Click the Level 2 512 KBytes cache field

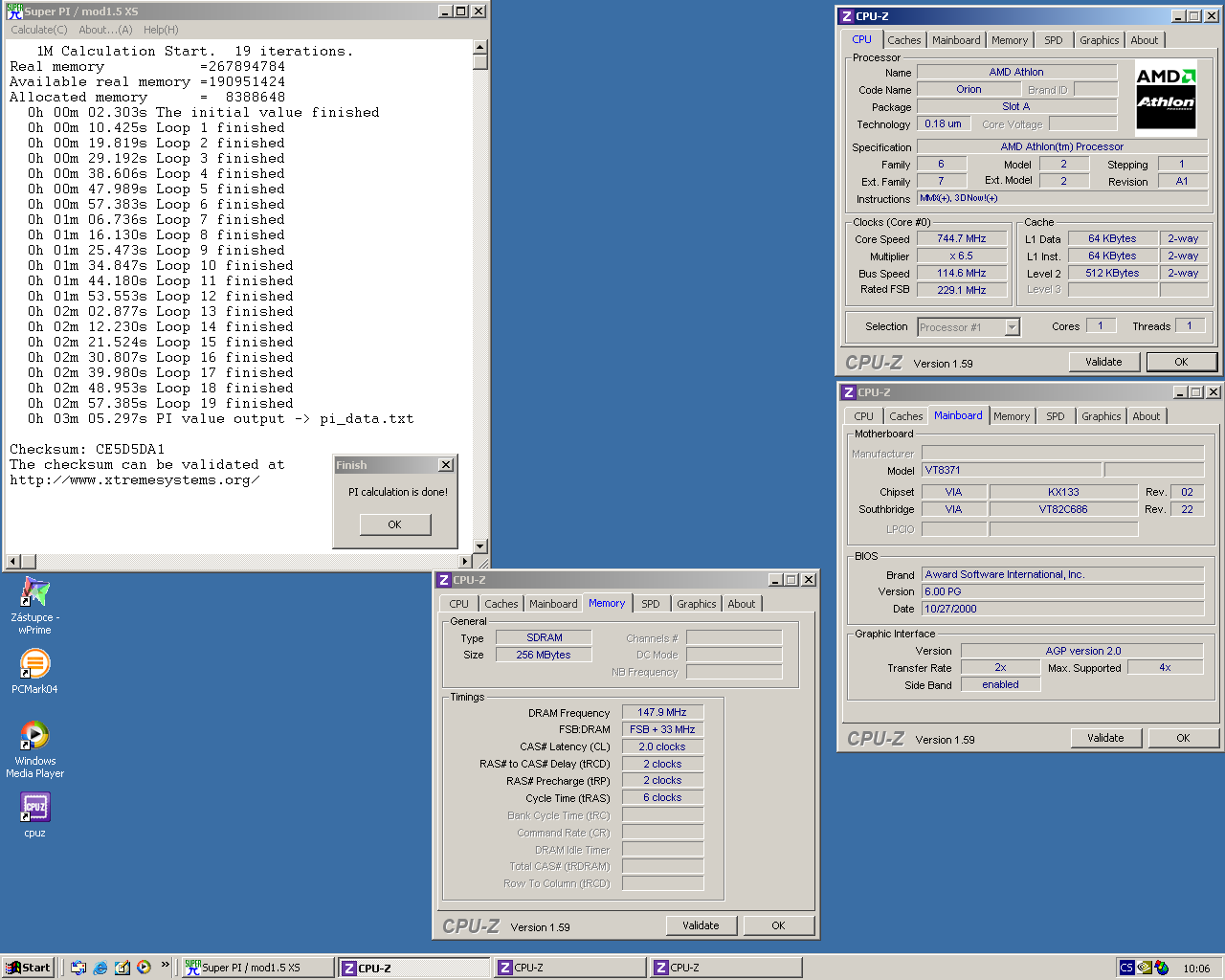[x=1112, y=273]
